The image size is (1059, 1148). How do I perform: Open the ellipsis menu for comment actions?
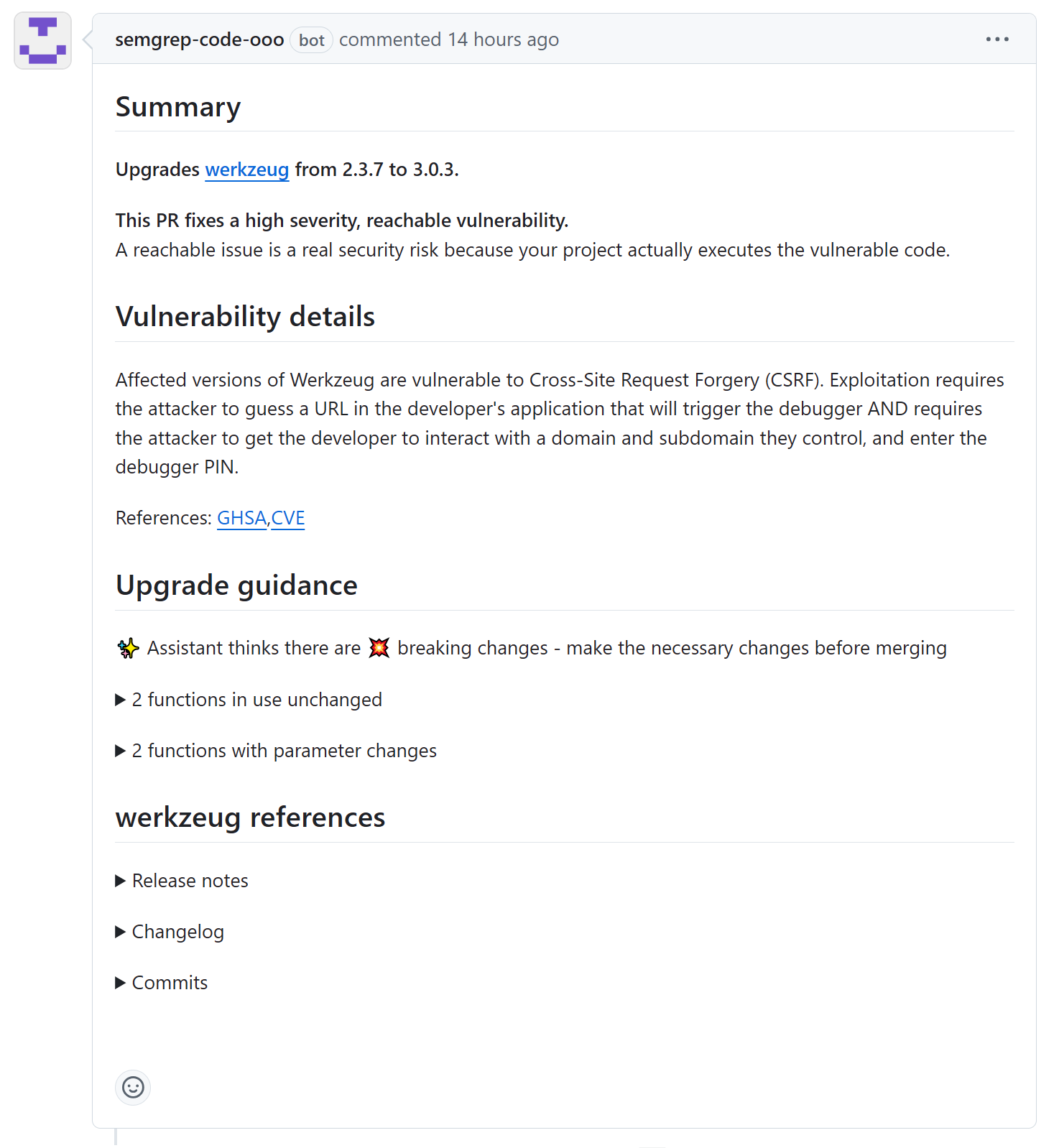(x=997, y=40)
